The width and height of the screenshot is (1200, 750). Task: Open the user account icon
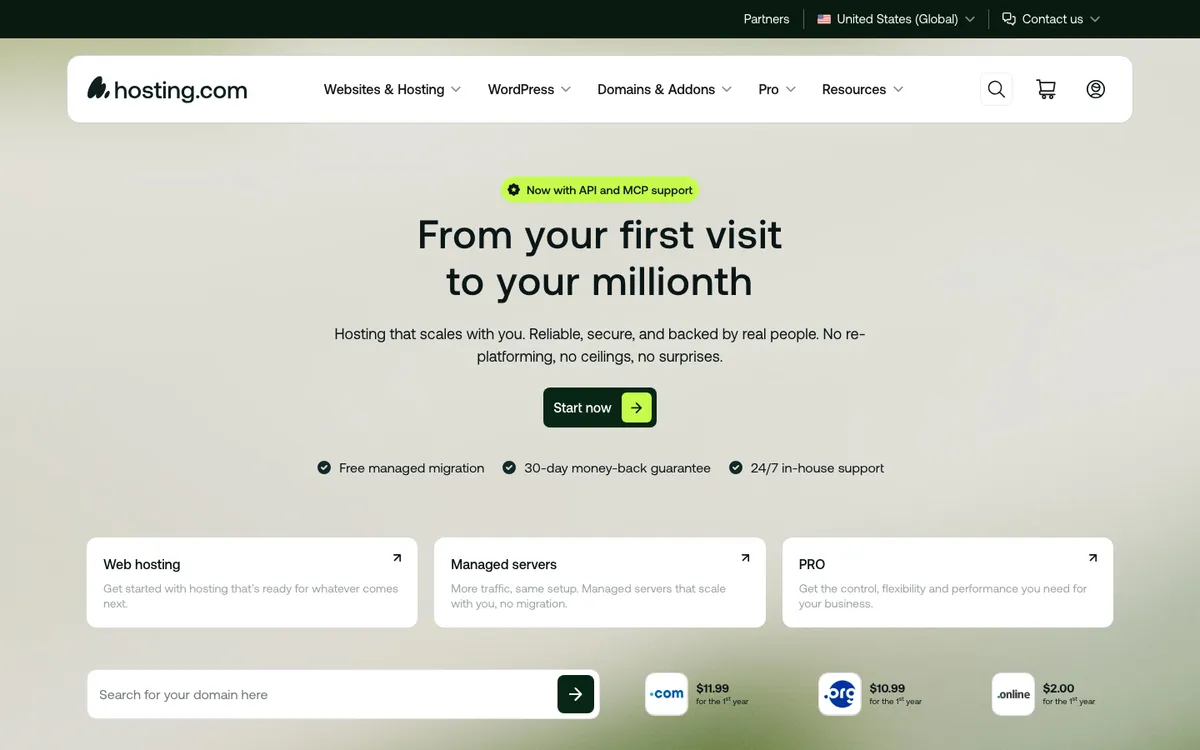[x=1096, y=89]
